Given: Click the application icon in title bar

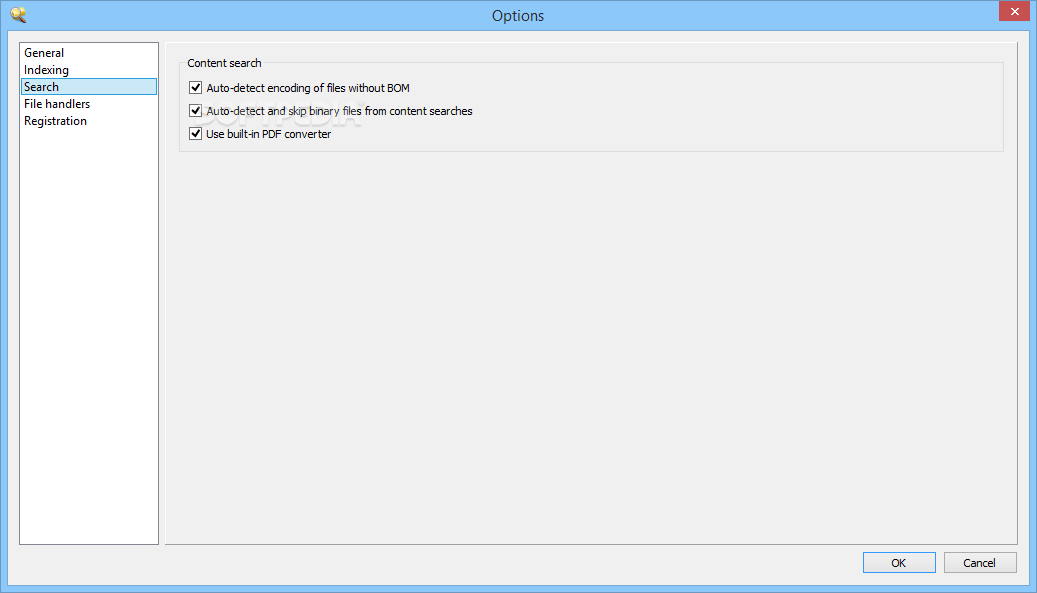Looking at the screenshot, I should click(19, 15).
